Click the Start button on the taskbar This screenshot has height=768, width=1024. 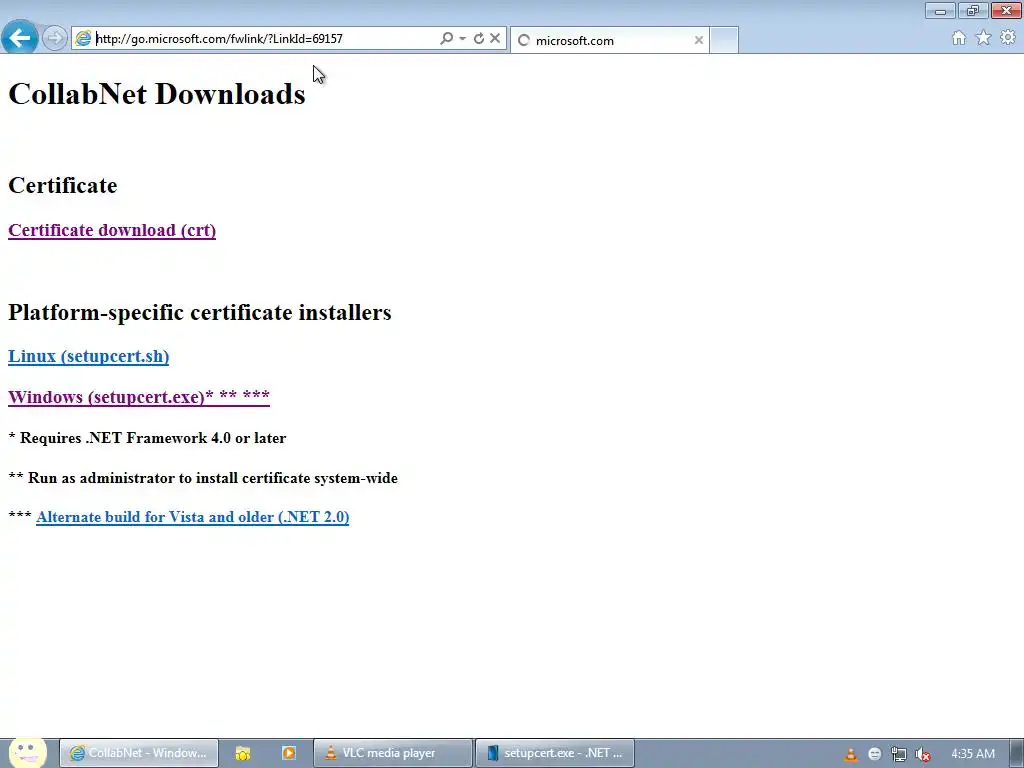27,753
